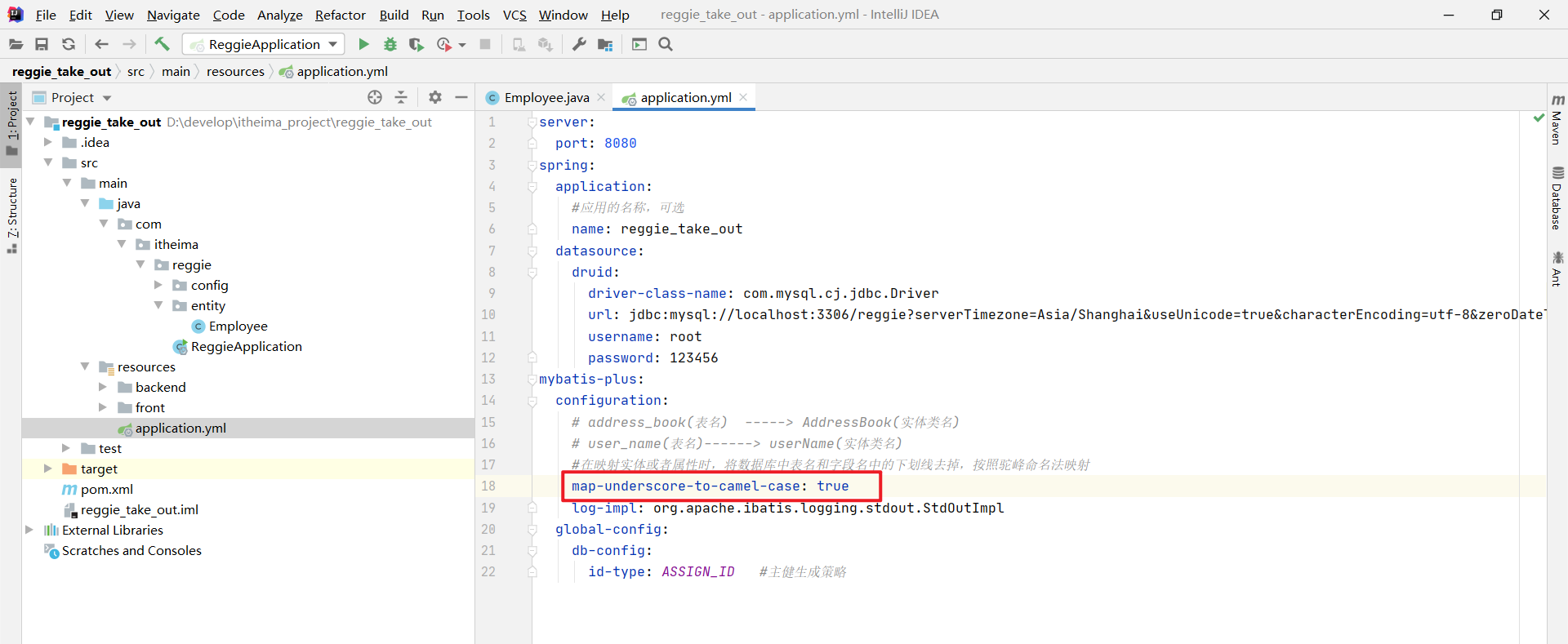Collapse the src folder
This screenshot has height=644, width=1568.
pos(48,162)
